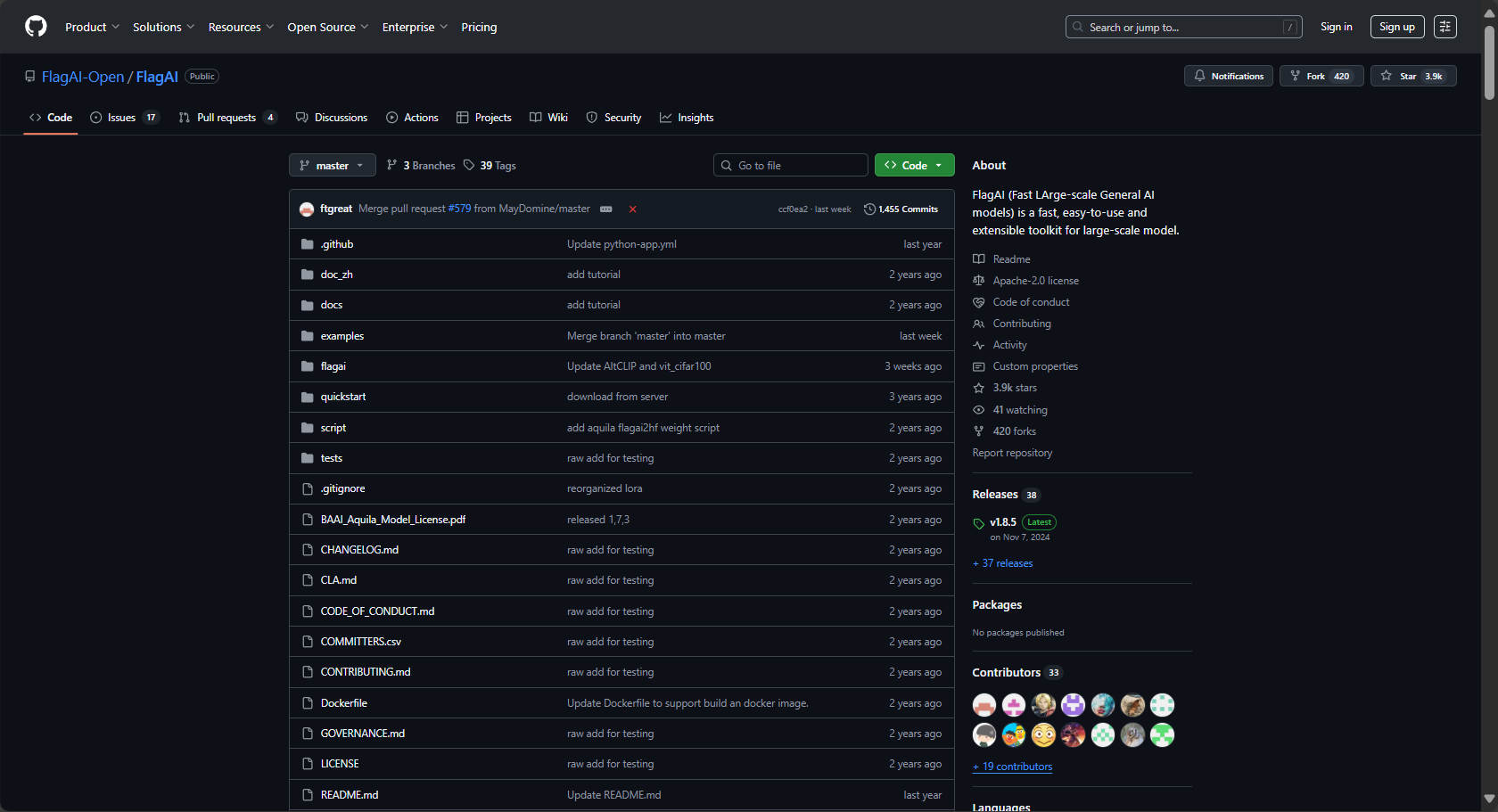Image resolution: width=1498 pixels, height=812 pixels.
Task: Click the first contributor avatar
Action: coord(984,705)
